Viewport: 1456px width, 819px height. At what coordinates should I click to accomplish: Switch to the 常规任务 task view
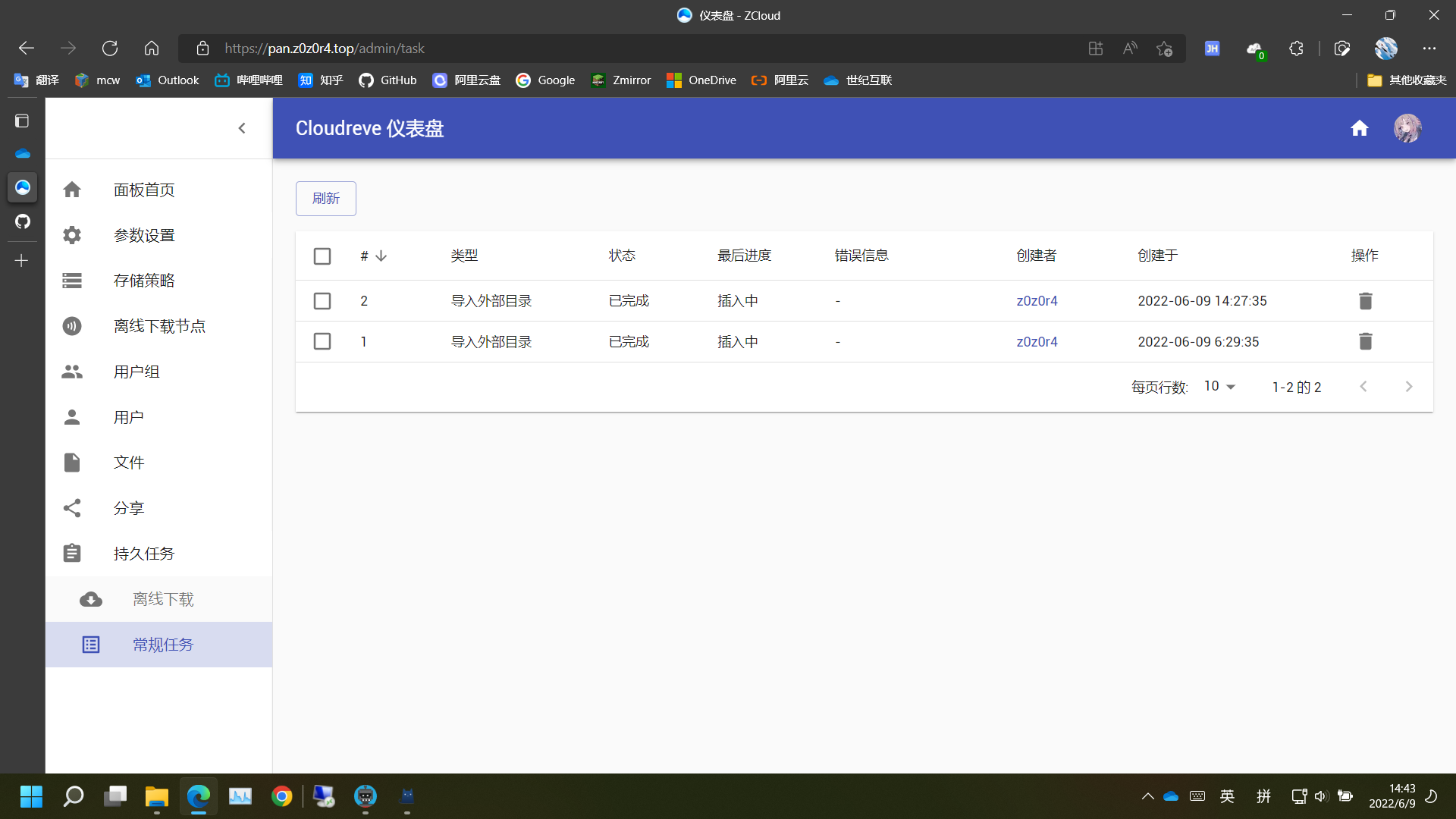point(162,644)
